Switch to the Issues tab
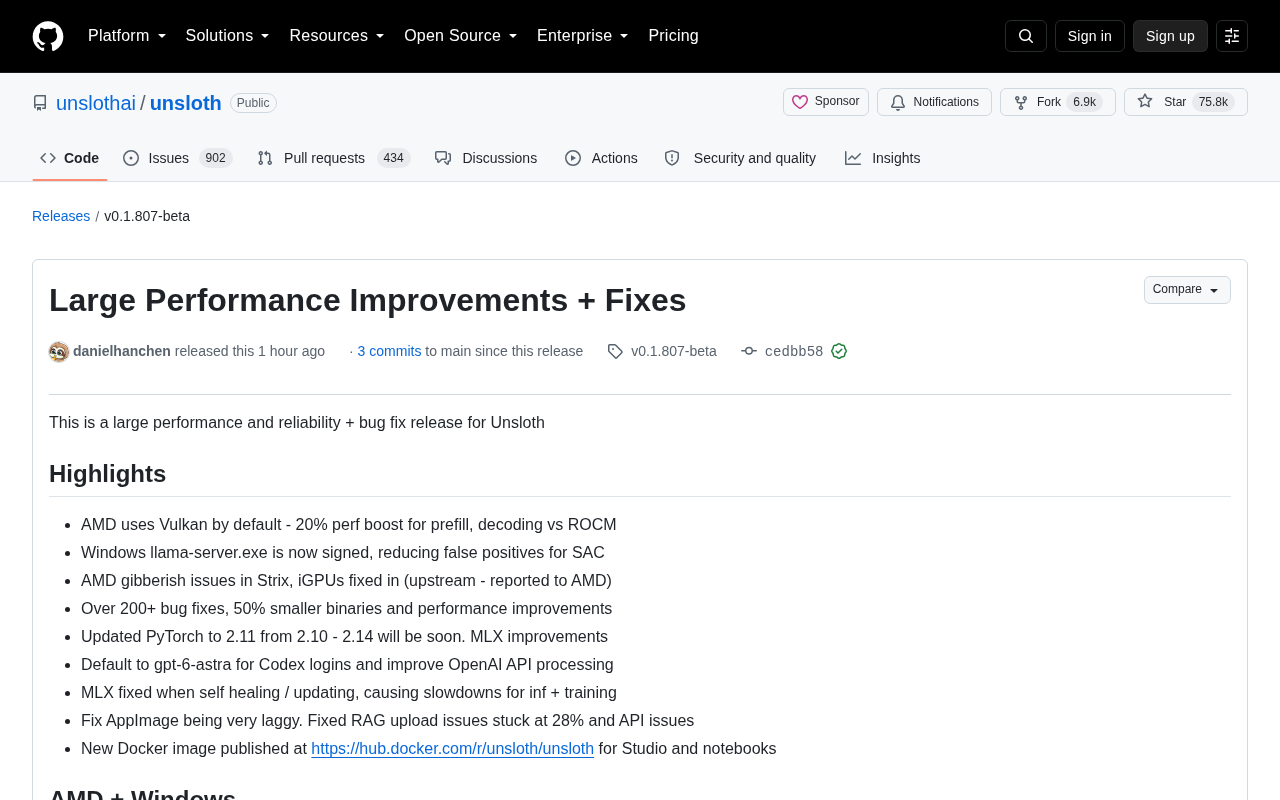The image size is (1280, 800). [177, 158]
